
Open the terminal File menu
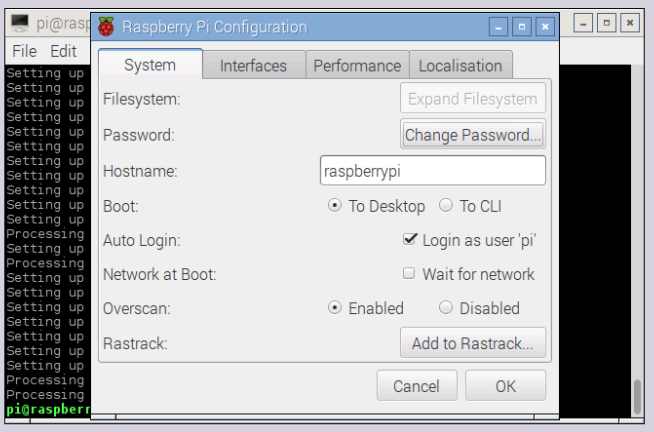[x=25, y=51]
